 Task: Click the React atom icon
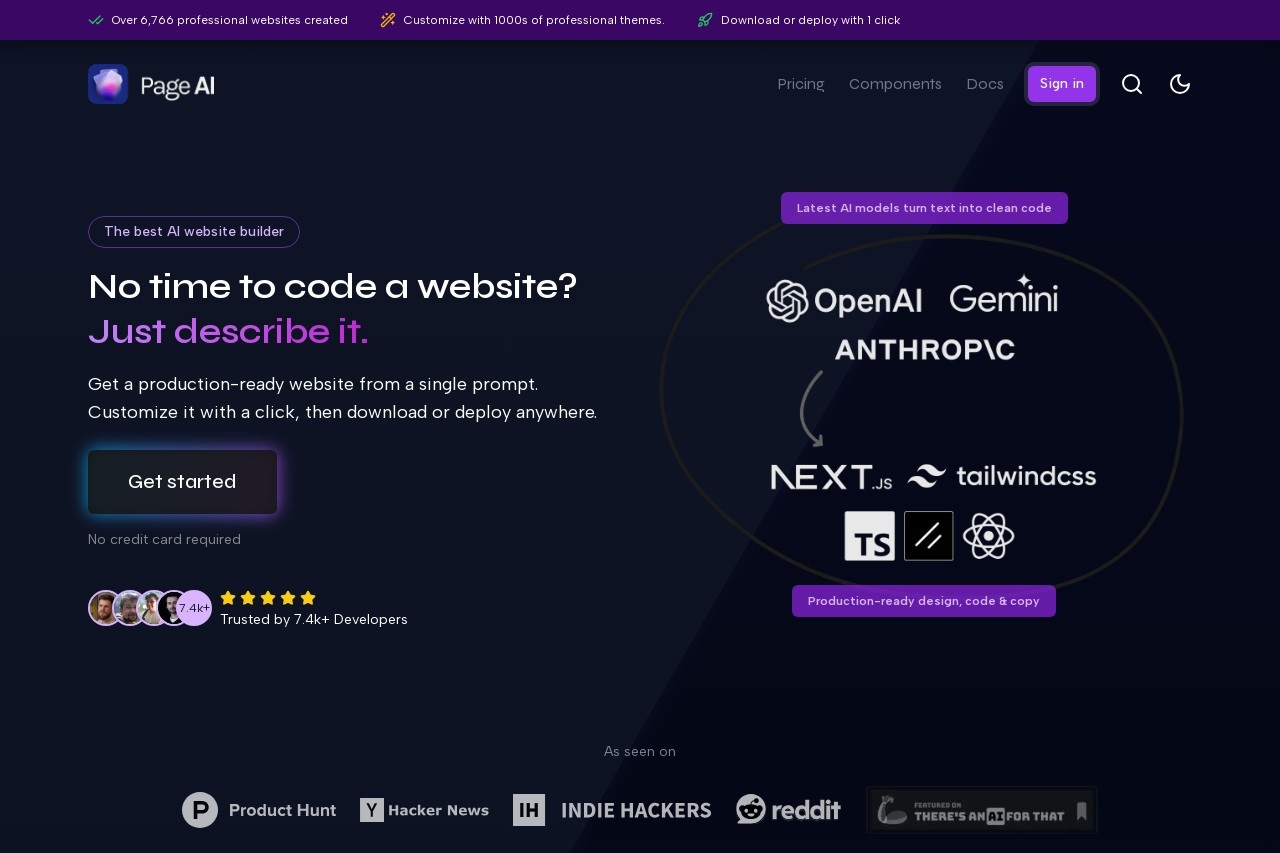[x=989, y=536]
